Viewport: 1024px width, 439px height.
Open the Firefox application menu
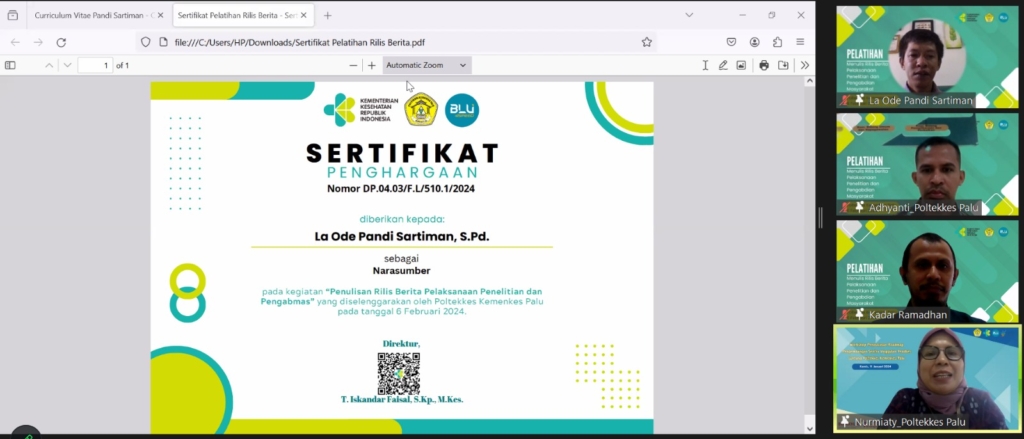[x=800, y=42]
